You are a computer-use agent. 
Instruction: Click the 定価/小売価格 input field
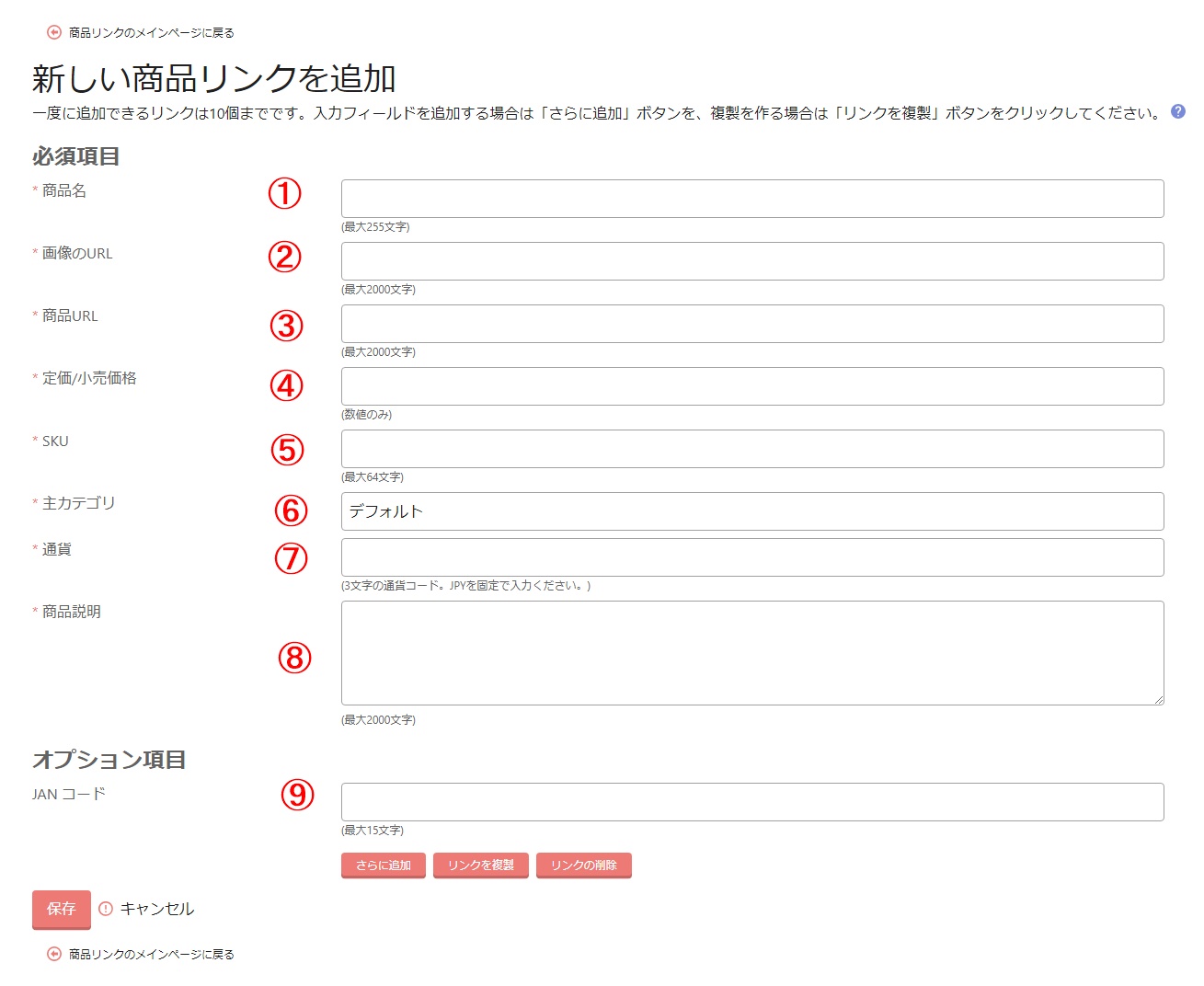click(x=751, y=385)
